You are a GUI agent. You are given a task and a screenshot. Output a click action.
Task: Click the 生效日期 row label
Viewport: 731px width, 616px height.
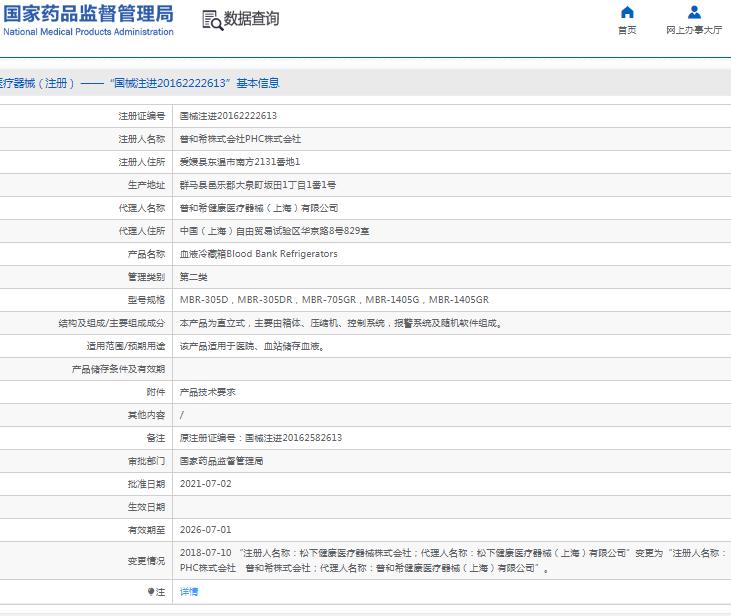(146, 507)
